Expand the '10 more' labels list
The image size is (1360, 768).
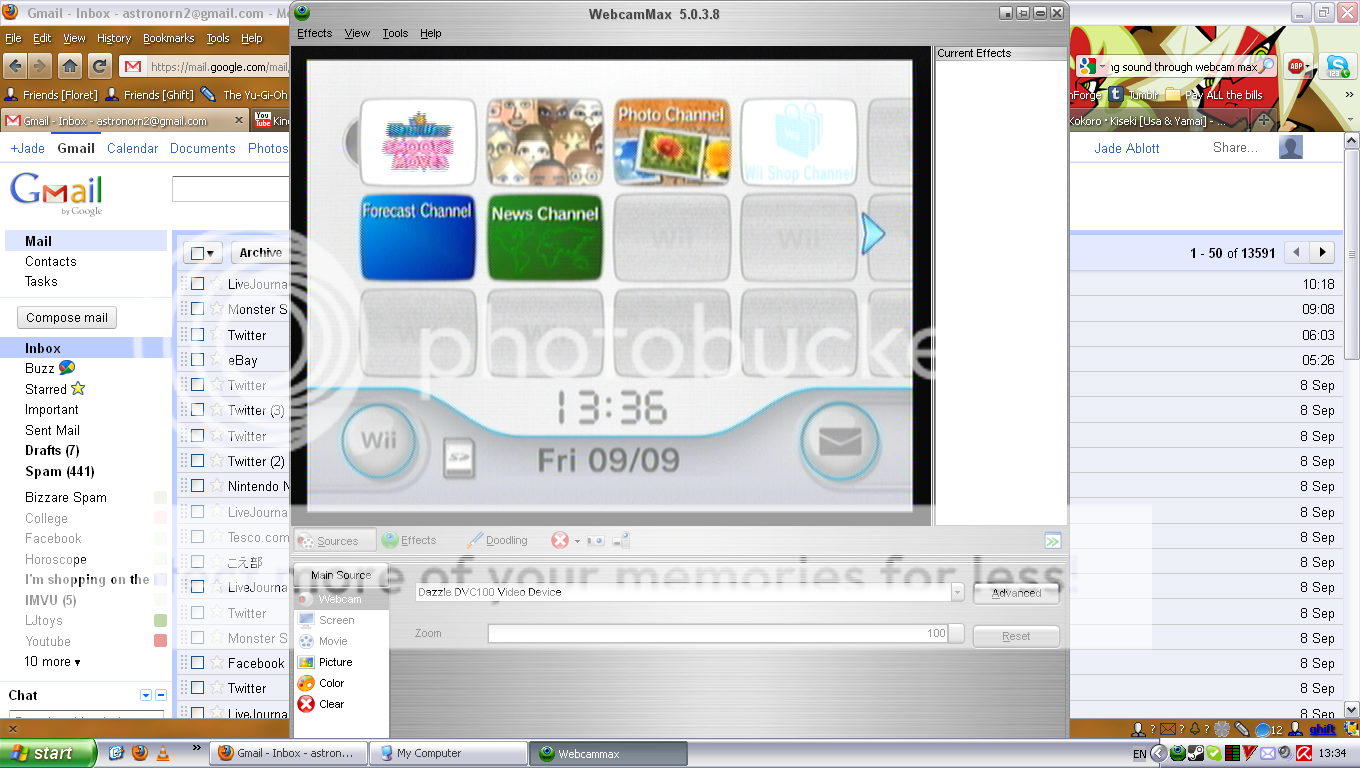point(52,662)
